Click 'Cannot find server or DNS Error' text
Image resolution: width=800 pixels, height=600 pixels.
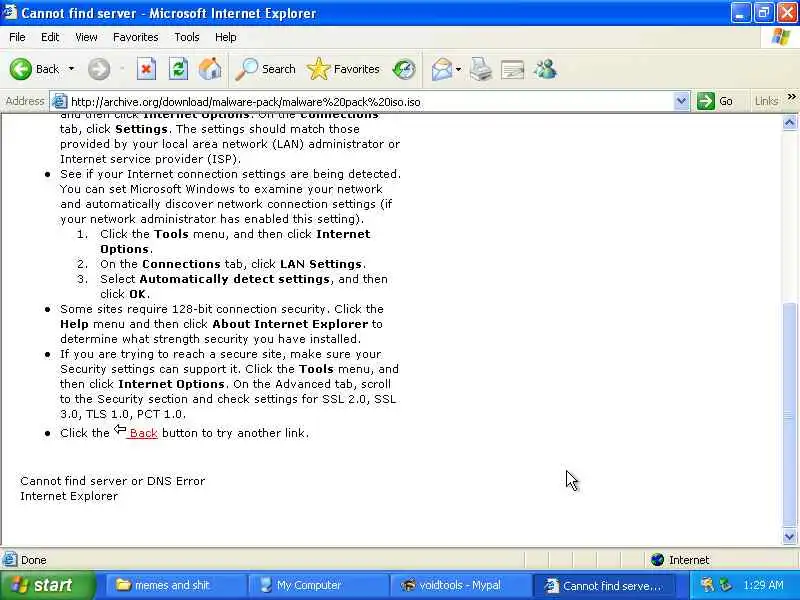112,481
